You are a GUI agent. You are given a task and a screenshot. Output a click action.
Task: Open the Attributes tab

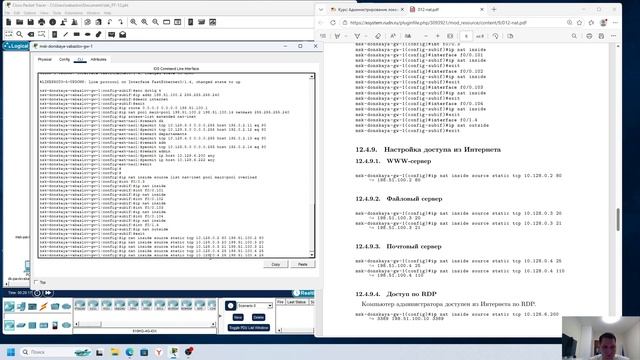coord(98,60)
